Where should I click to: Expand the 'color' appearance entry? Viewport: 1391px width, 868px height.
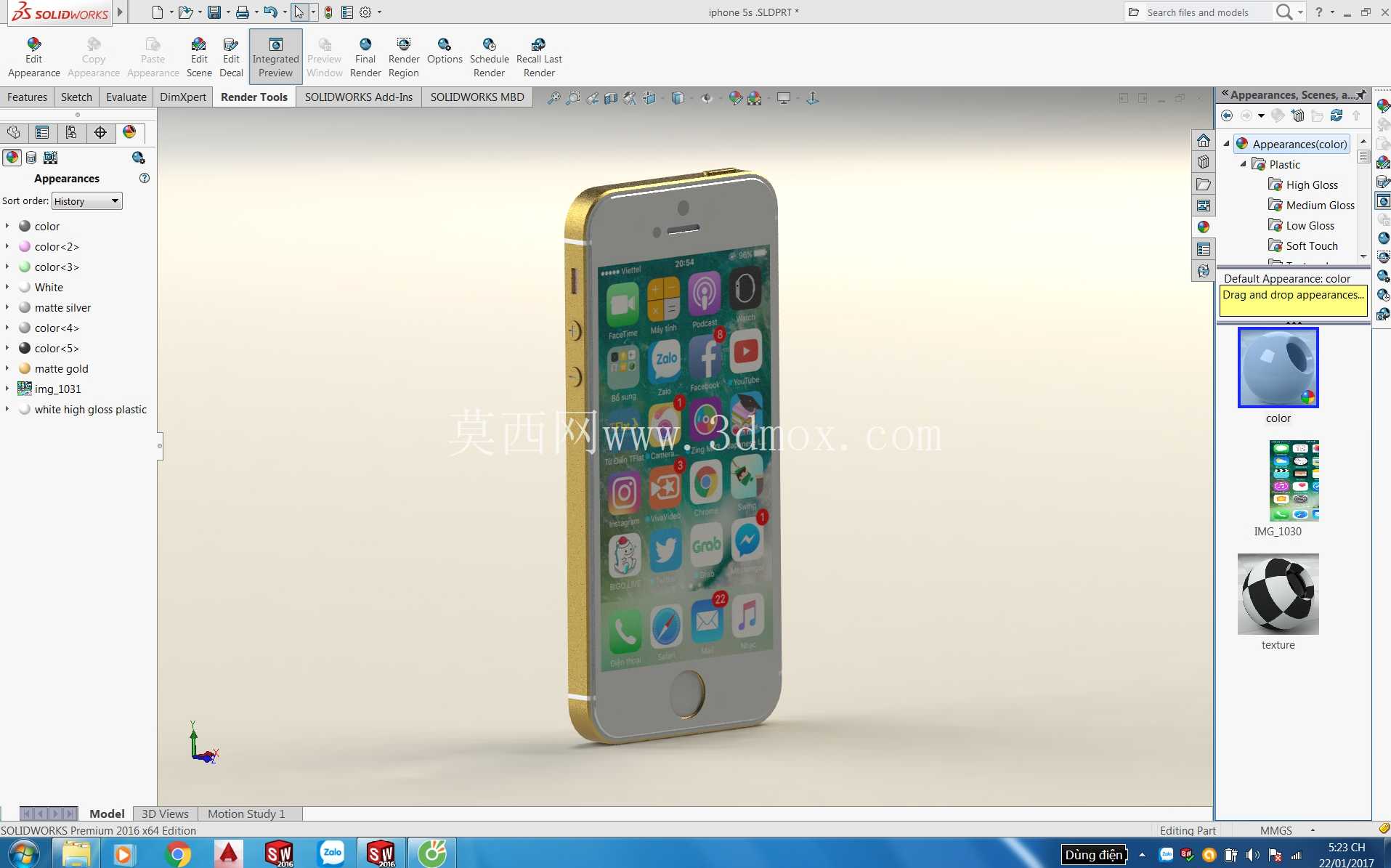tap(7, 226)
